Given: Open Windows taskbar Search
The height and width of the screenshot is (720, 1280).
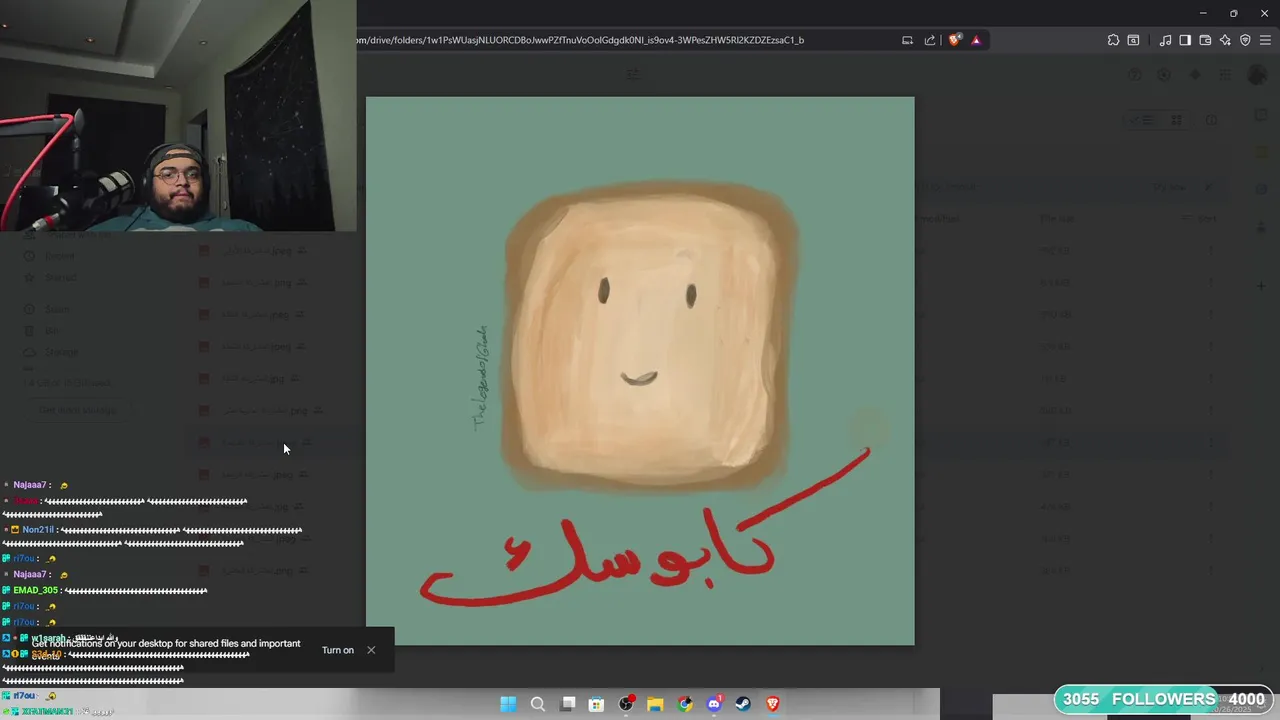Looking at the screenshot, I should click(537, 704).
